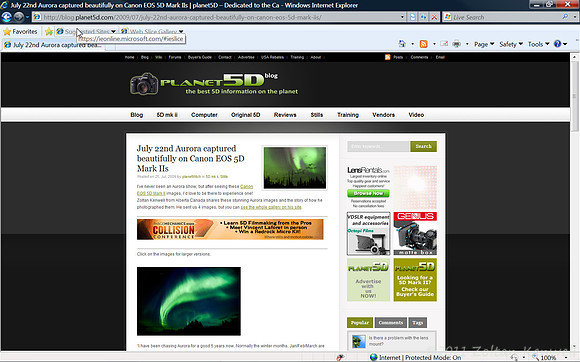The width and height of the screenshot is (580, 362).
Task: Open the lens mount problem post link
Action: point(398,341)
